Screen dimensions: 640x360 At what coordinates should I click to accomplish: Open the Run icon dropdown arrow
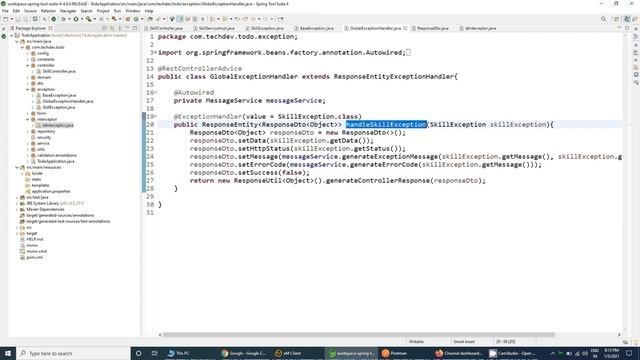click(x=82, y=19)
